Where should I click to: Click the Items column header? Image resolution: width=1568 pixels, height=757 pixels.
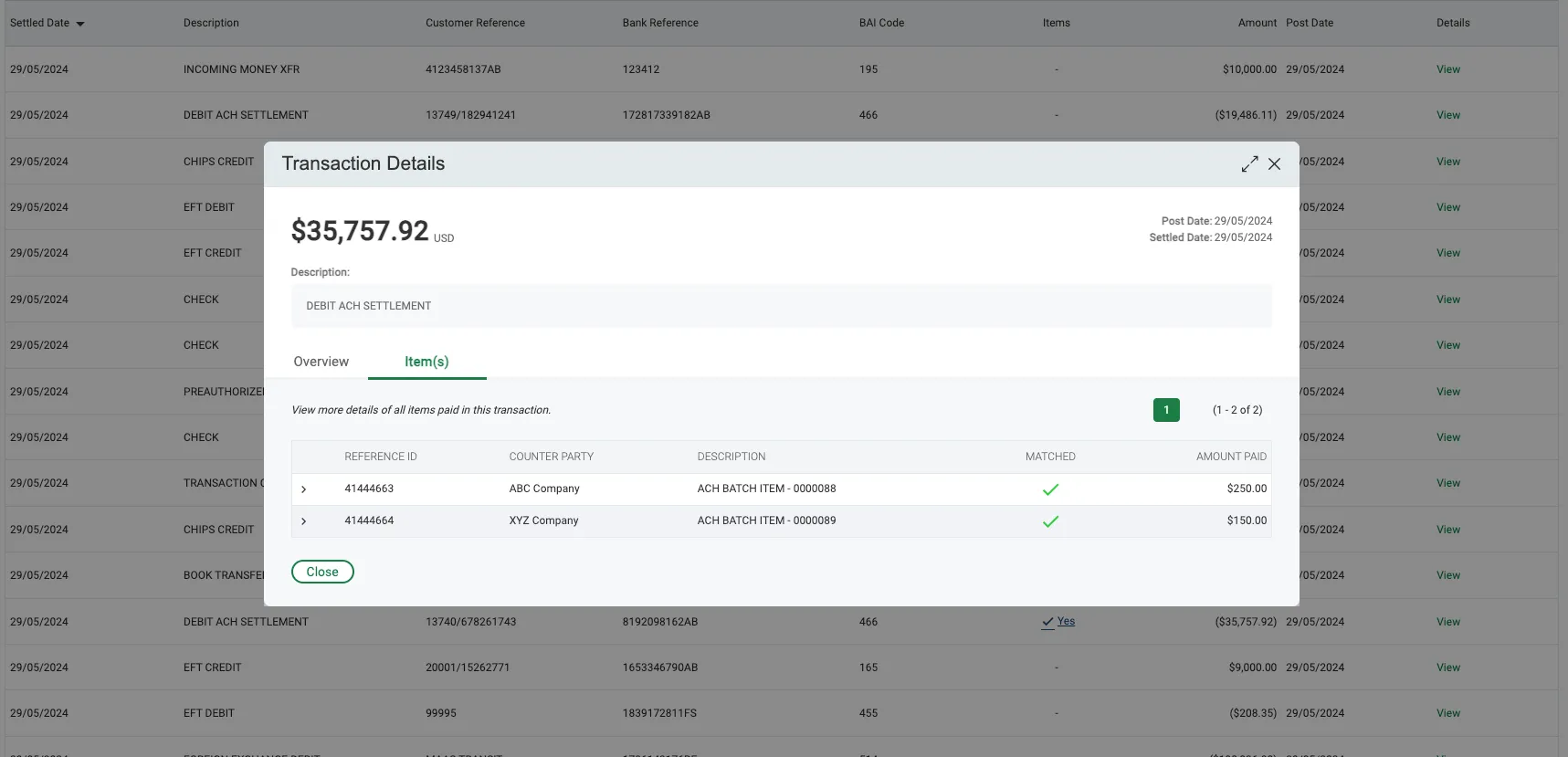click(1057, 23)
